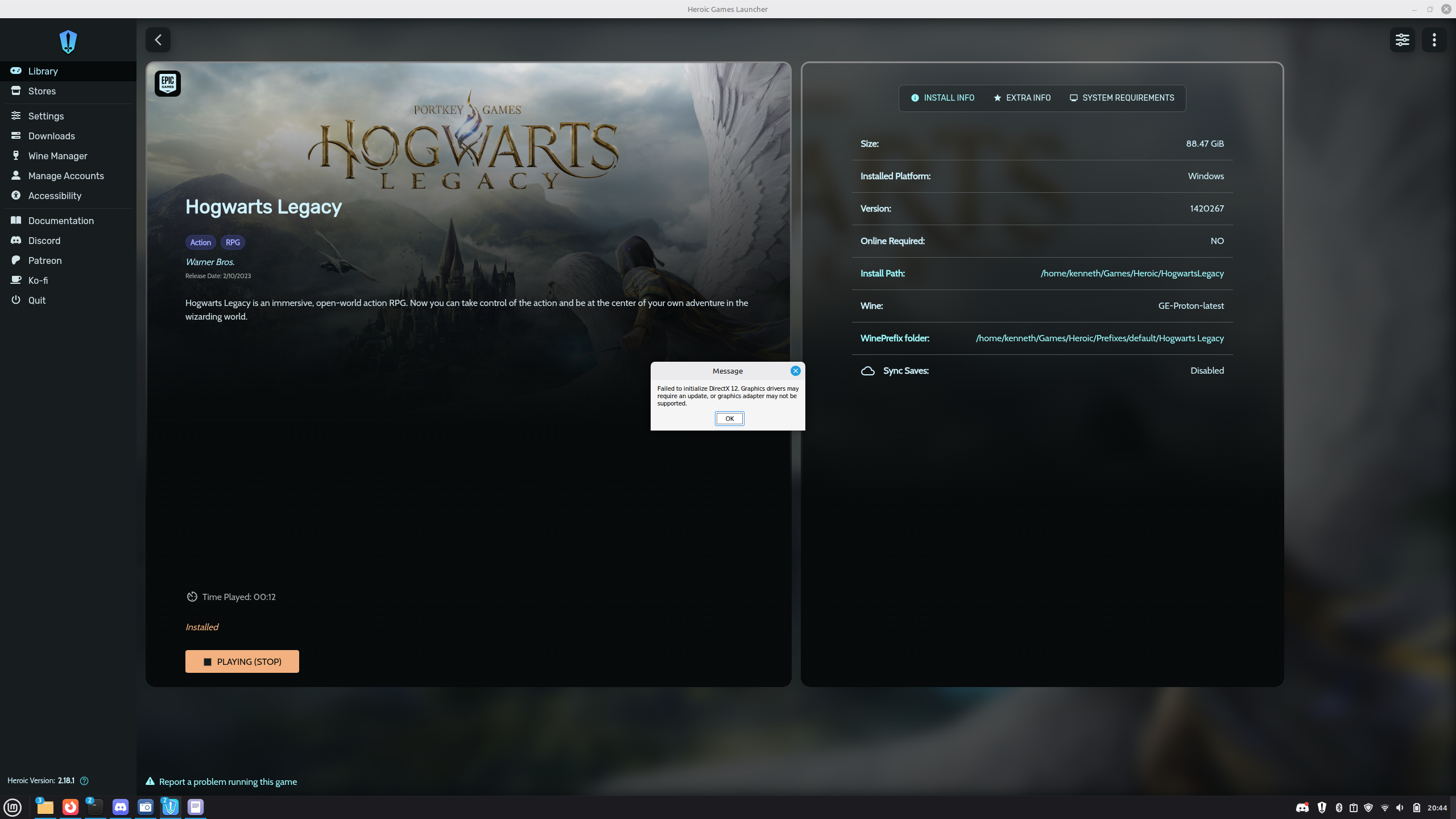This screenshot has width=1456, height=819.
Task: Open Discord link in sidebar
Action: pyautogui.click(x=44, y=241)
